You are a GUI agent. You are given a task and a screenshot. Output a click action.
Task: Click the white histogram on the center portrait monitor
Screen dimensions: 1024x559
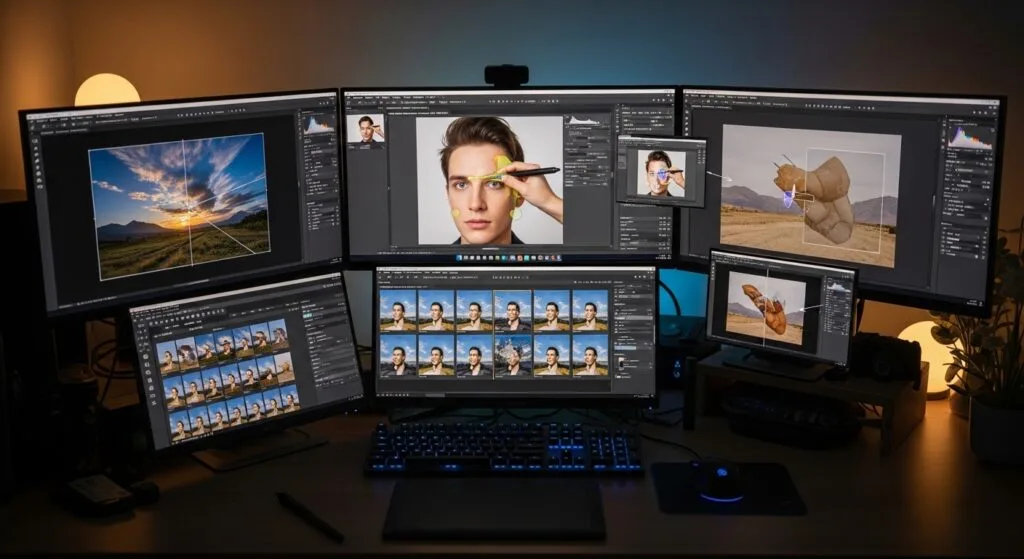click(x=585, y=120)
